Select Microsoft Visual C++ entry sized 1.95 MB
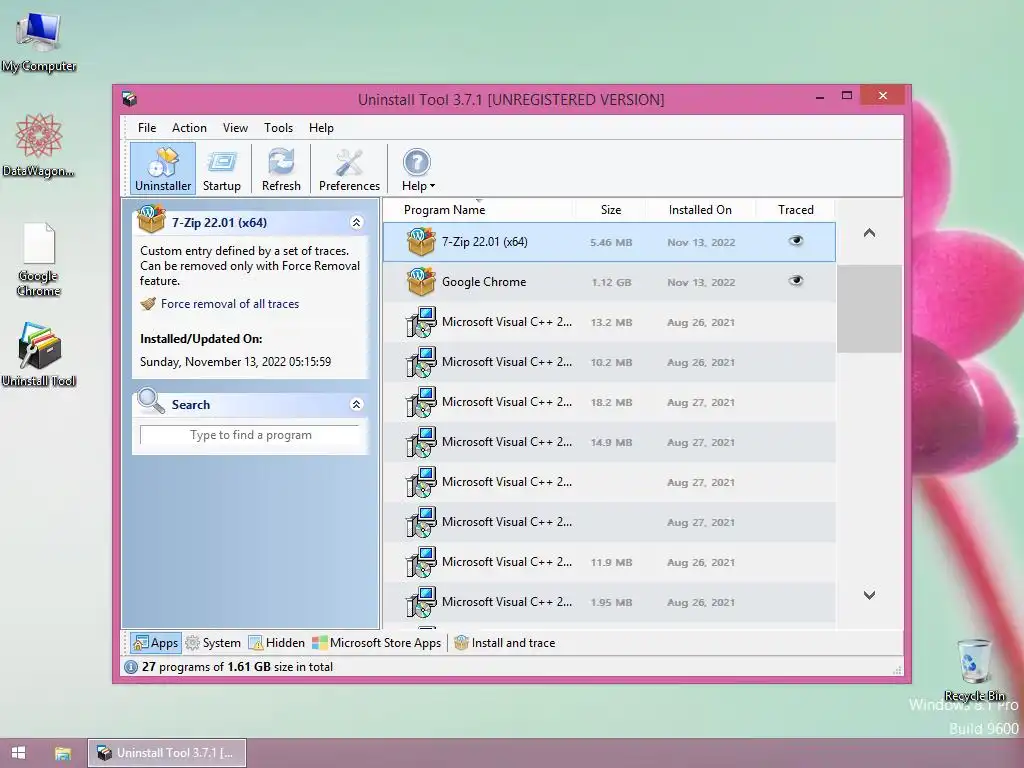Viewport: 1024px width, 768px height. (x=609, y=601)
